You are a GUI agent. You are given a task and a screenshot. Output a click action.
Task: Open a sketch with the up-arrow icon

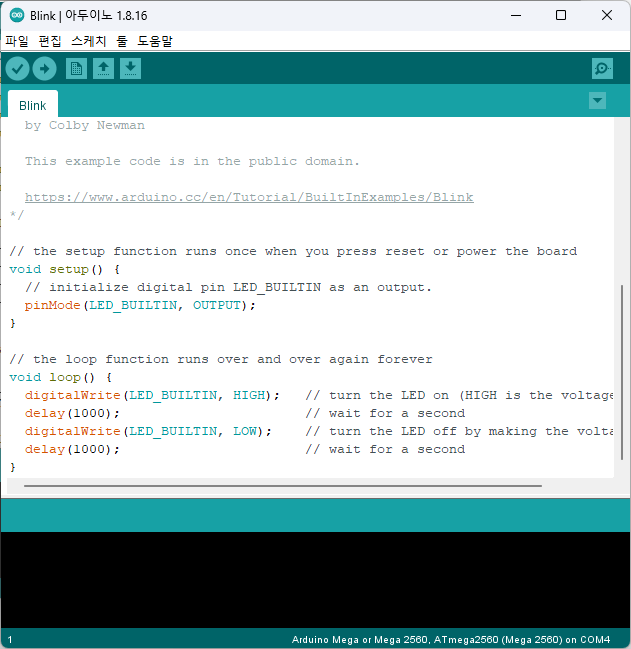pyautogui.click(x=103, y=68)
